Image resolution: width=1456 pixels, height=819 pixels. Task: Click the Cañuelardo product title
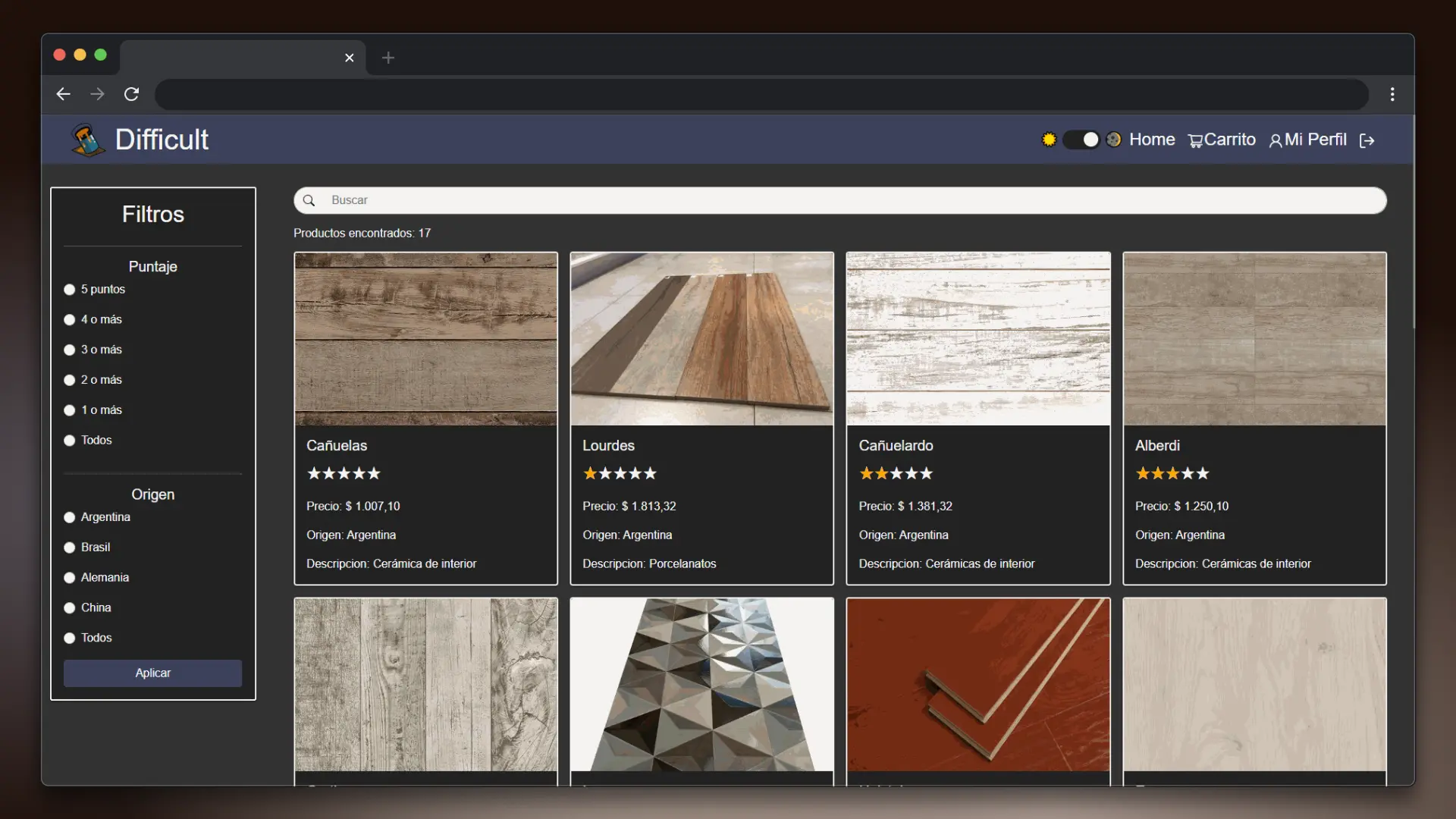[x=896, y=446]
